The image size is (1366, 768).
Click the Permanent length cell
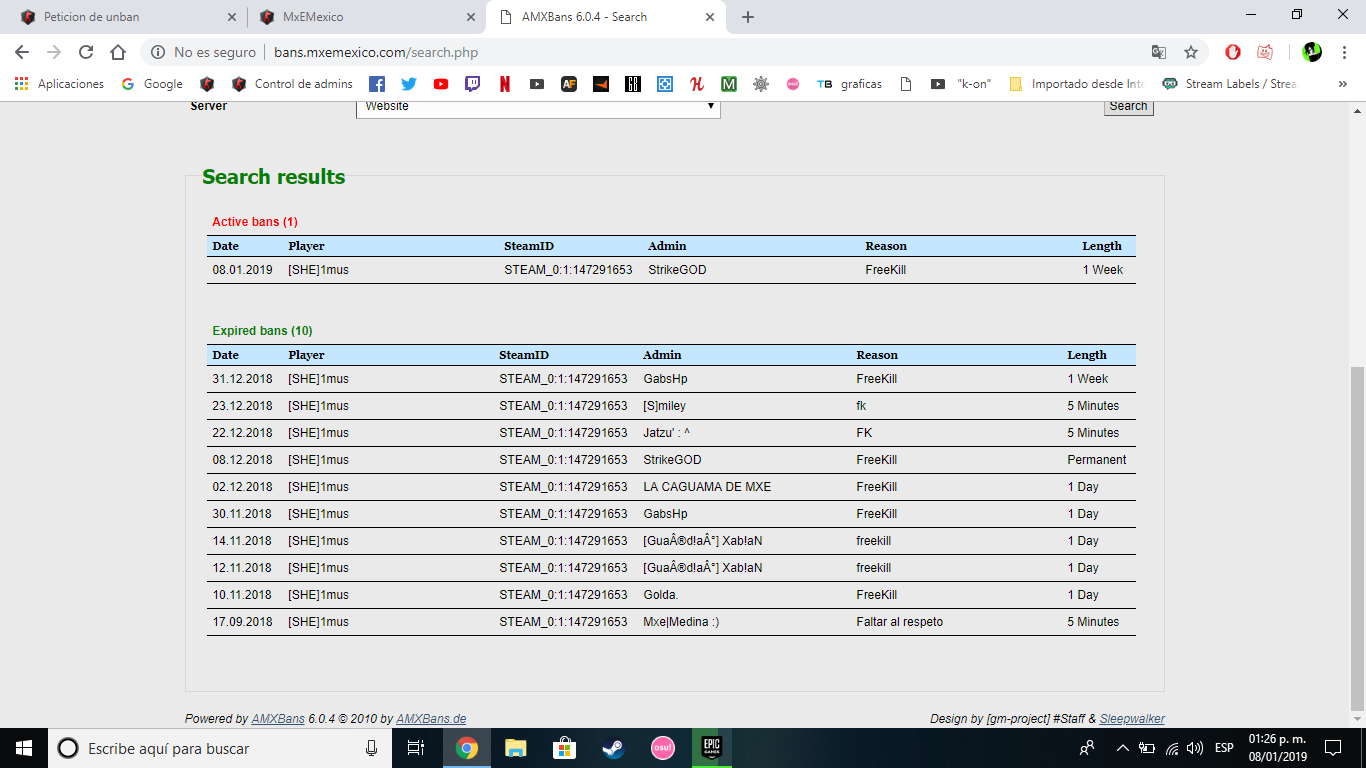point(1097,460)
